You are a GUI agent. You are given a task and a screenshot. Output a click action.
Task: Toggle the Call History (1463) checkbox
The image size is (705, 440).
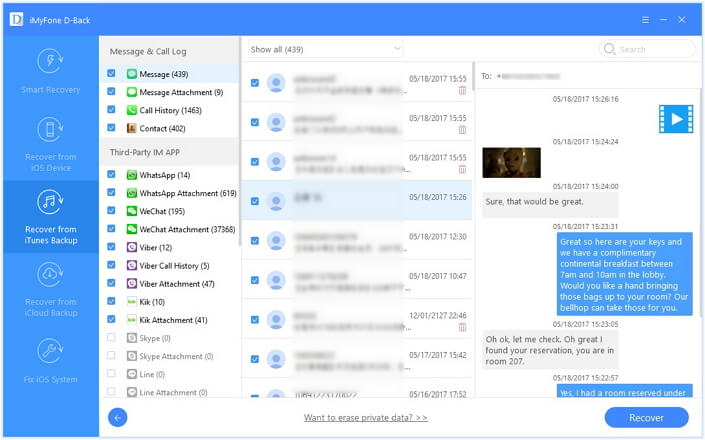click(x=112, y=110)
